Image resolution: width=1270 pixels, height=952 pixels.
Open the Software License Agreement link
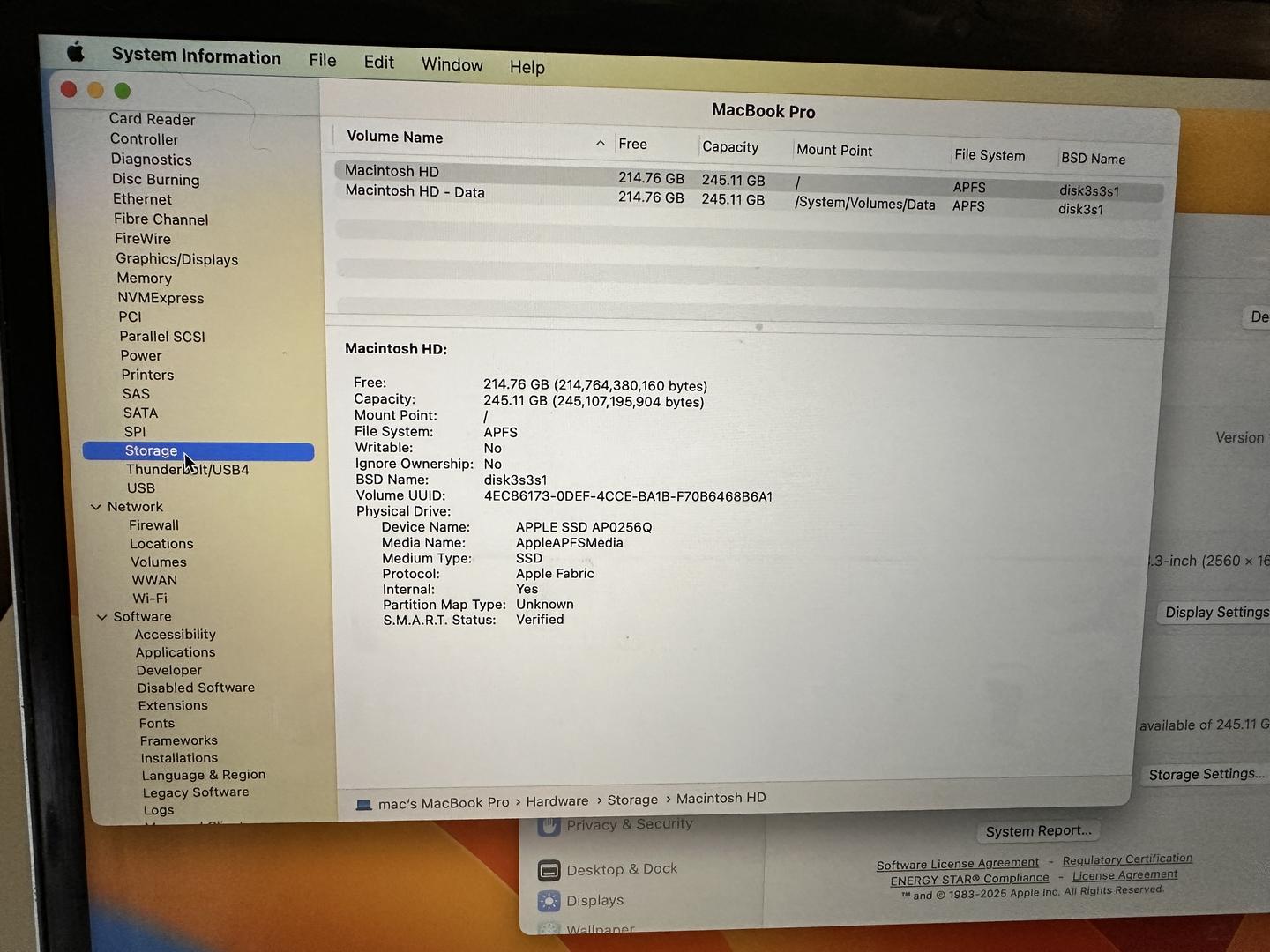point(957,864)
